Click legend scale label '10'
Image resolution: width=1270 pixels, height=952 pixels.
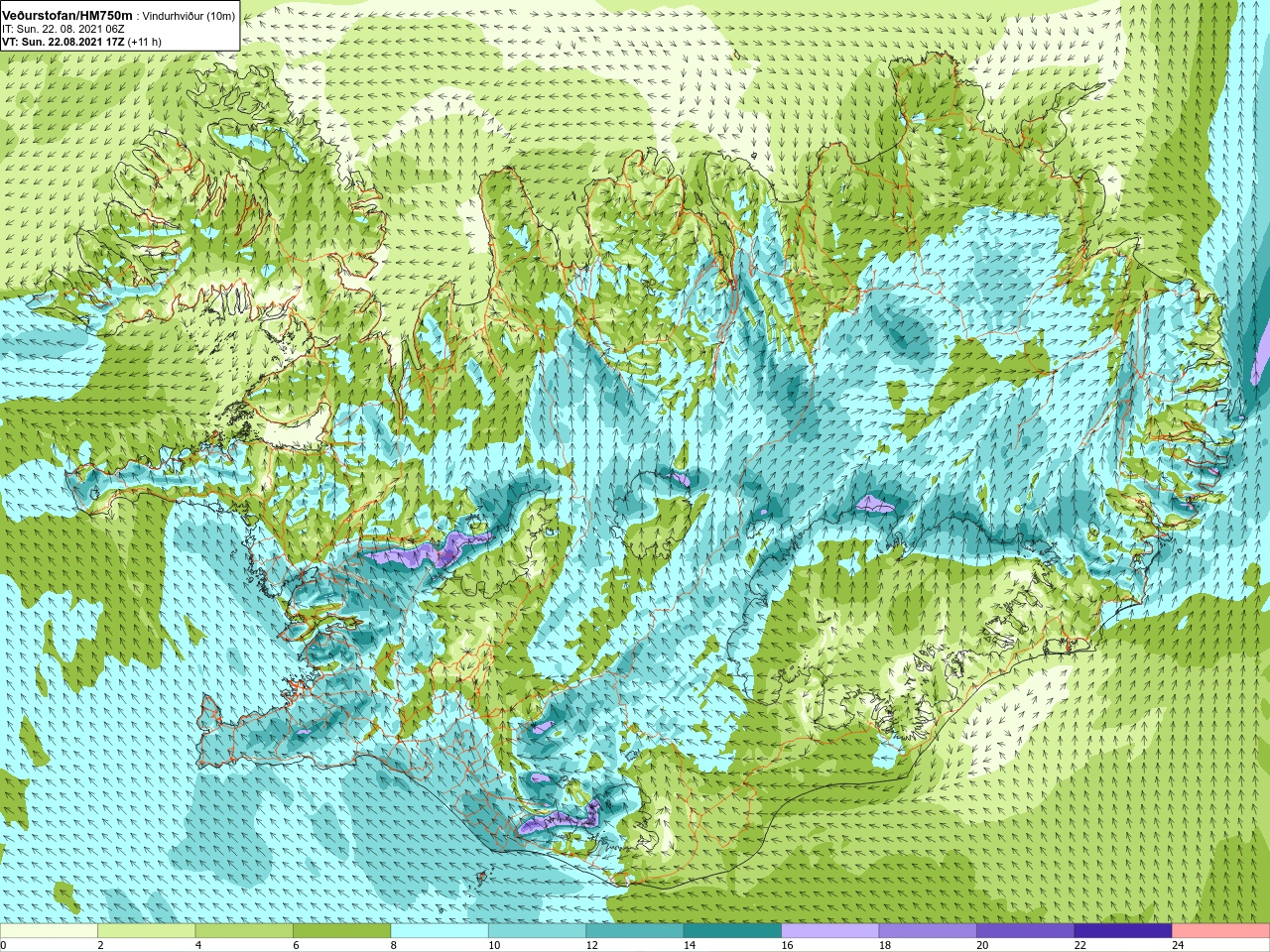click(493, 945)
